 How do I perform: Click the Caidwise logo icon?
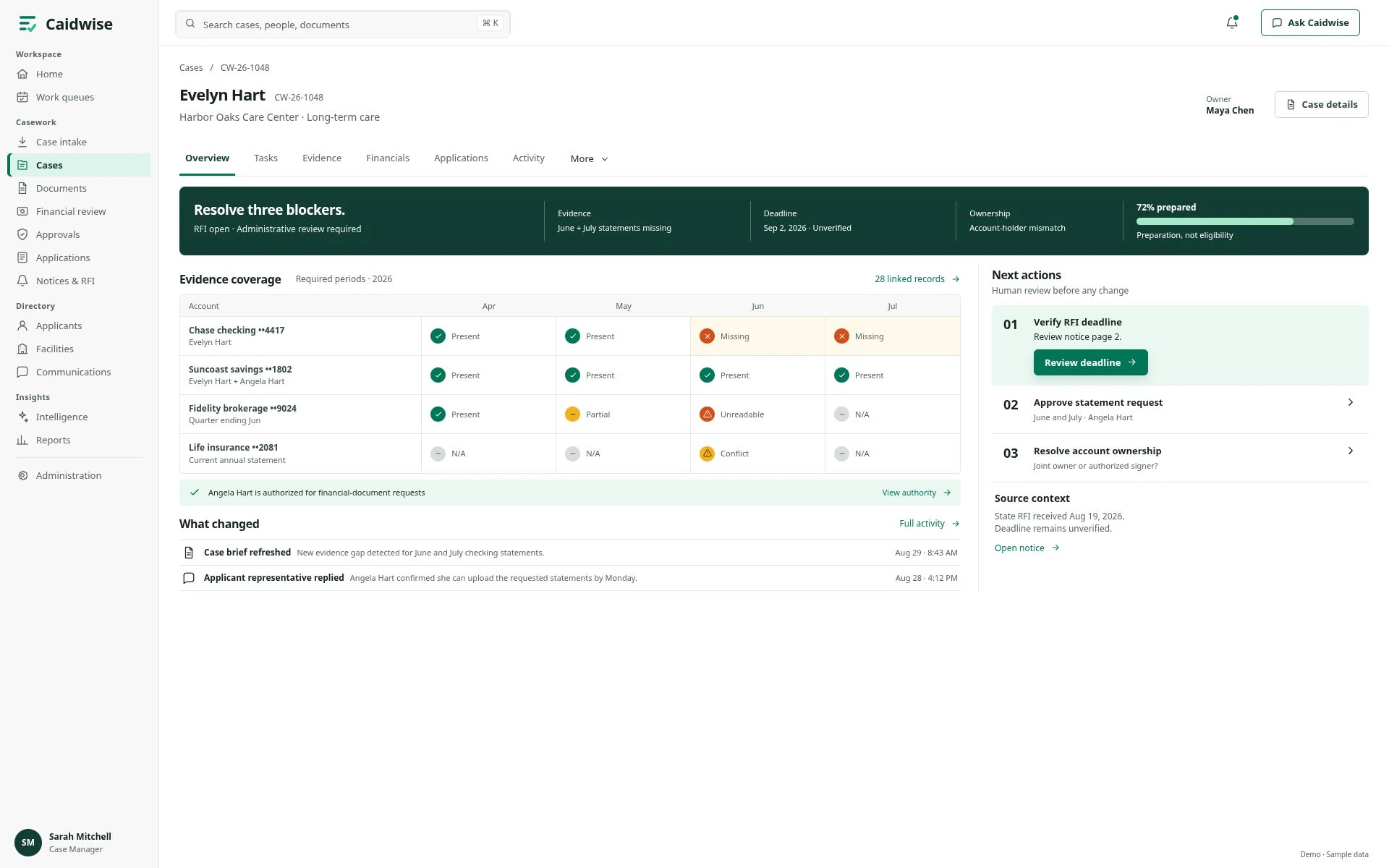pos(27,24)
